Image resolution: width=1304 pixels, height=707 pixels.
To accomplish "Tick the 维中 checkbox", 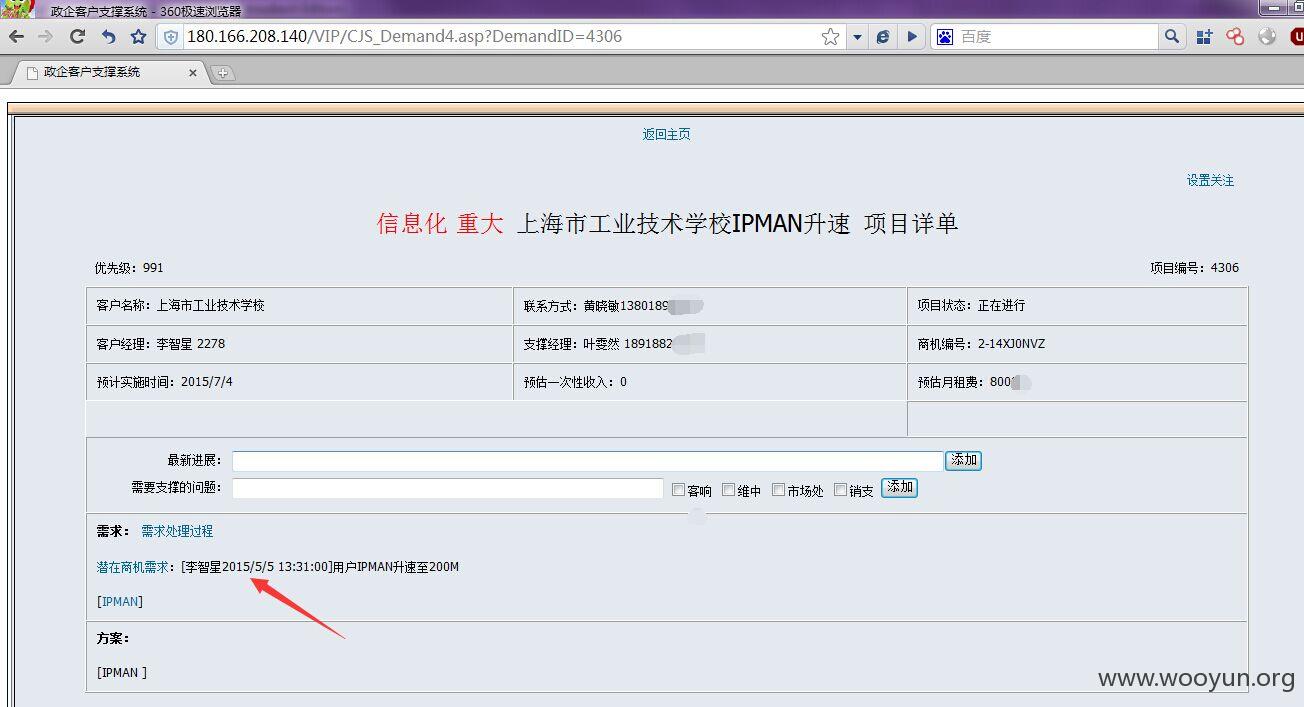I will pos(728,490).
